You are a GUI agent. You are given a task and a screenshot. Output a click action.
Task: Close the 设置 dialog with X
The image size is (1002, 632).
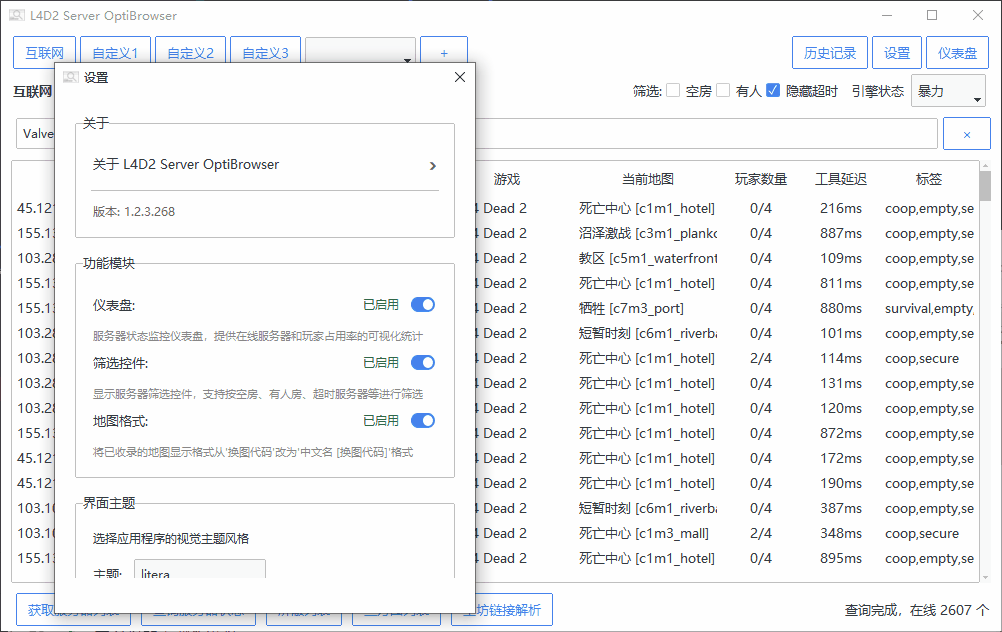(459, 78)
